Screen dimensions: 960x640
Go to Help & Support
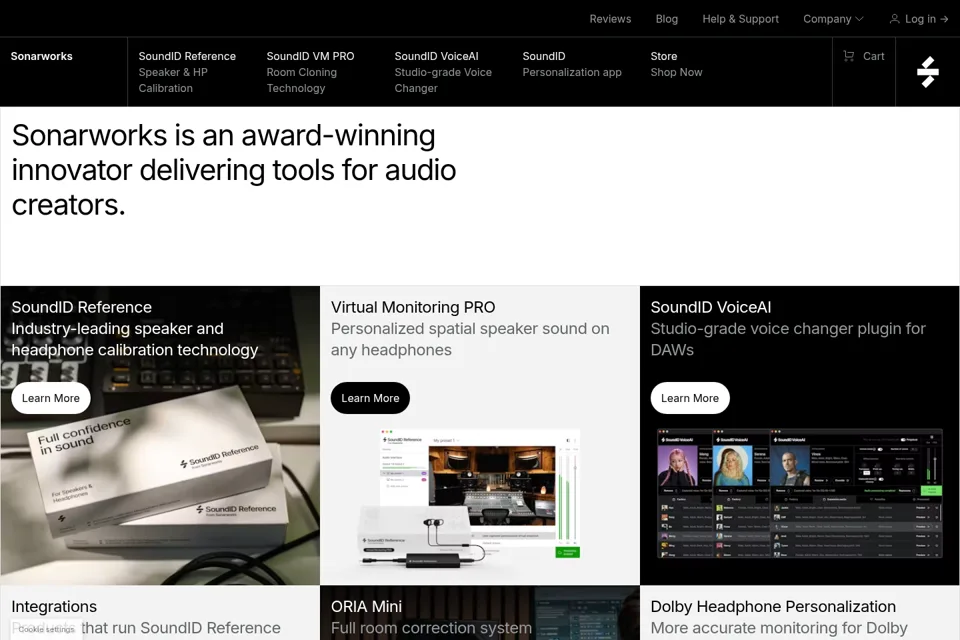740,19
